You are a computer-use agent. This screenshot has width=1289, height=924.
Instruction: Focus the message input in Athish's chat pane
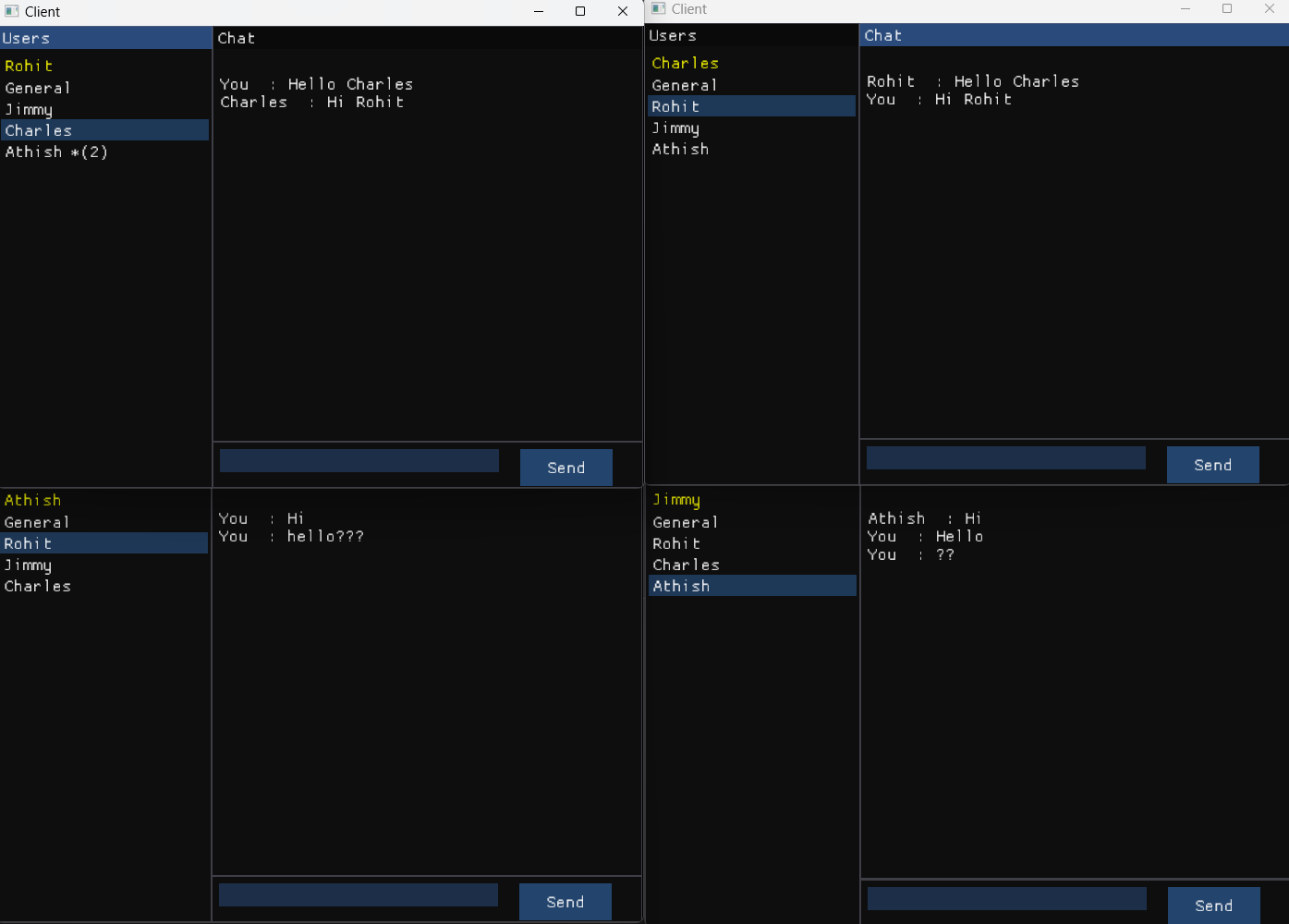pyautogui.click(x=359, y=894)
